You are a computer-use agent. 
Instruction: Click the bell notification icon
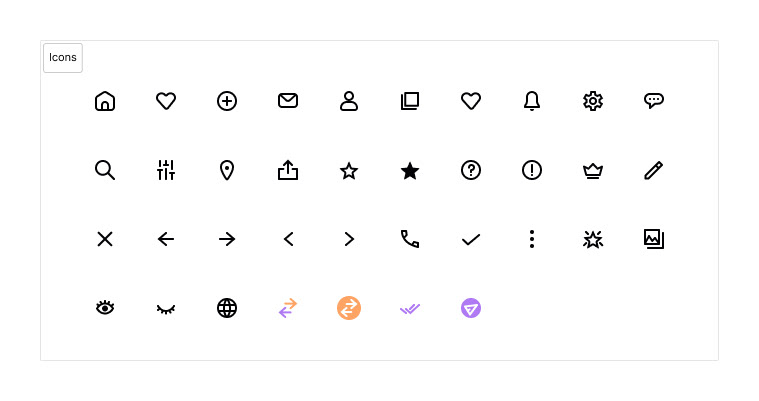pos(532,101)
